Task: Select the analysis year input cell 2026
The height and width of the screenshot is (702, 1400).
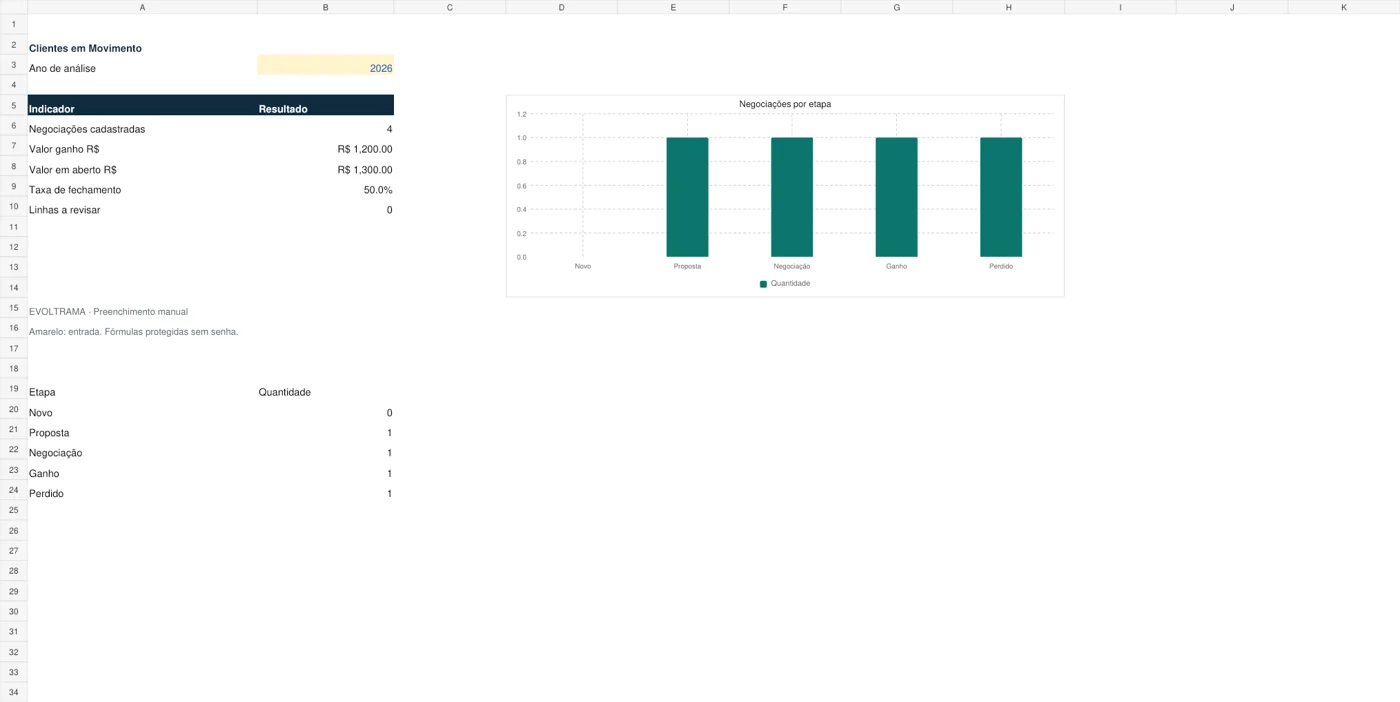Action: point(325,65)
